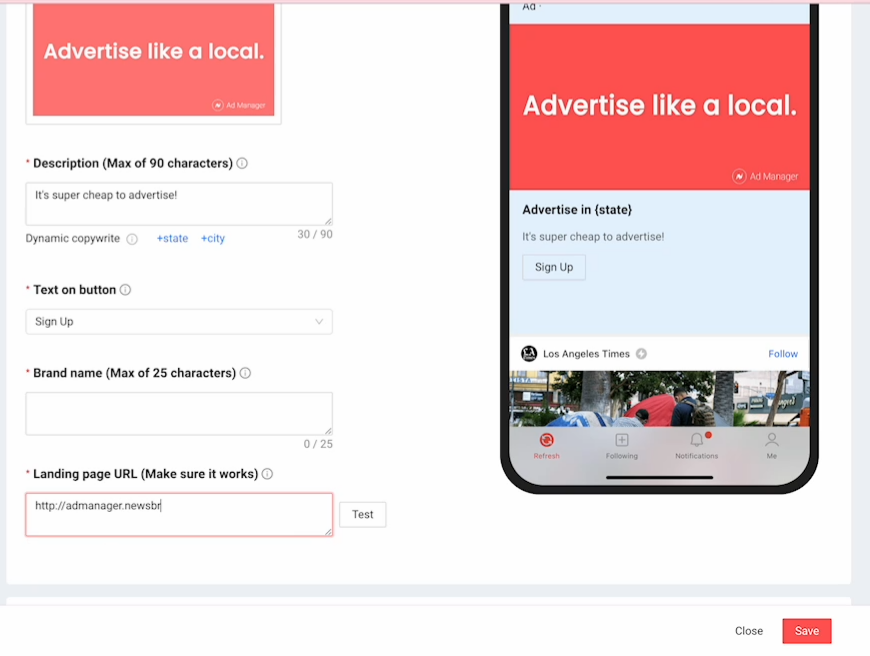This screenshot has width=870, height=656.
Task: Tap Following icon in phone preview
Action: click(621, 441)
